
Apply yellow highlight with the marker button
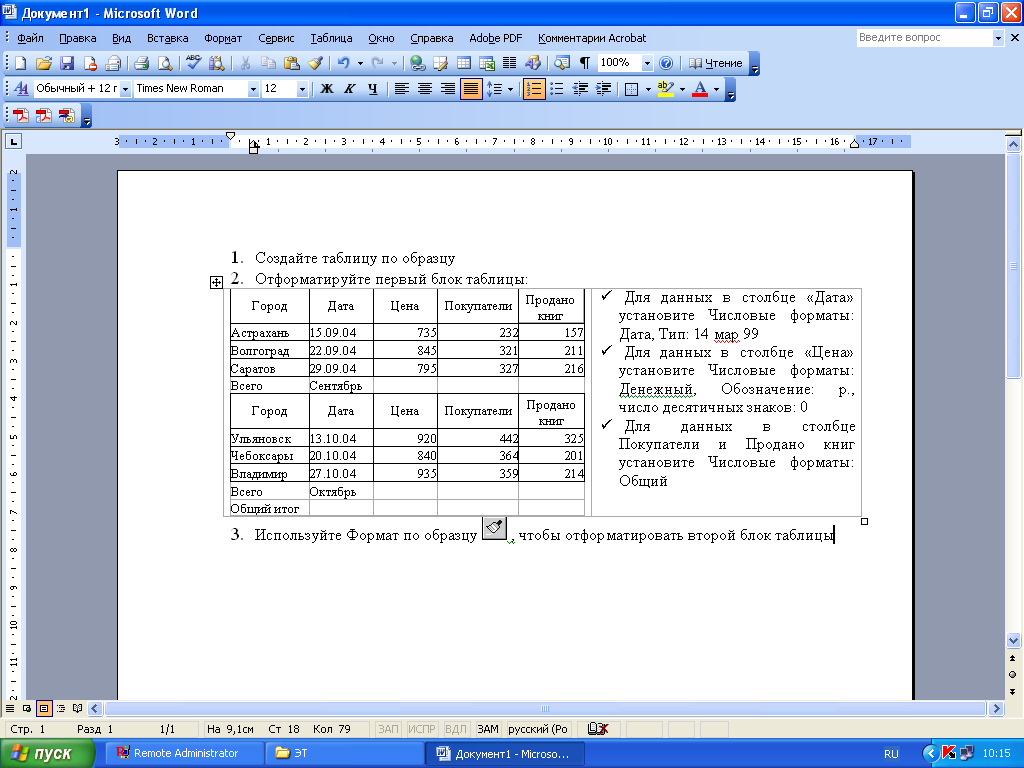coord(665,89)
